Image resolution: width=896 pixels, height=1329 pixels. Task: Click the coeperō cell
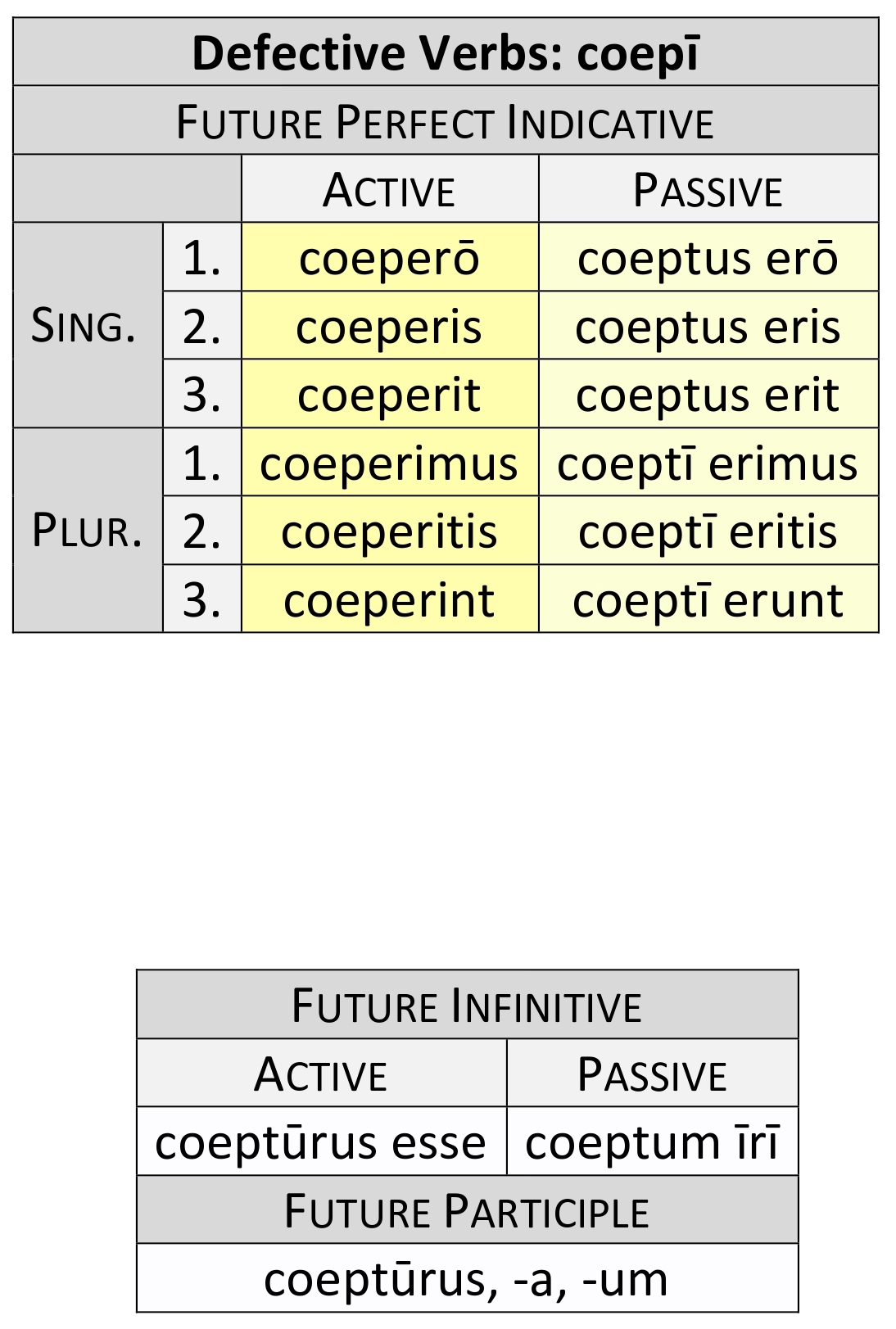[x=389, y=259]
